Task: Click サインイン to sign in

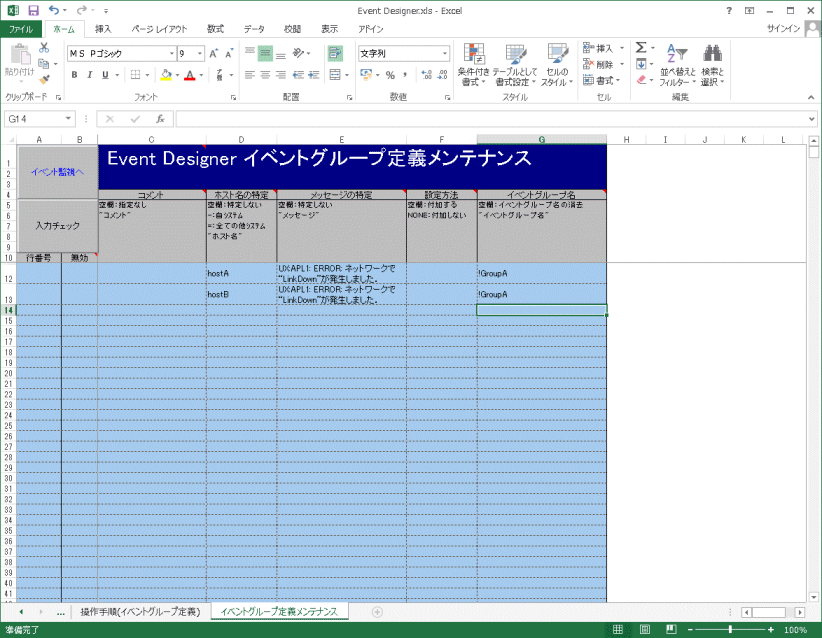Action: tap(783, 29)
